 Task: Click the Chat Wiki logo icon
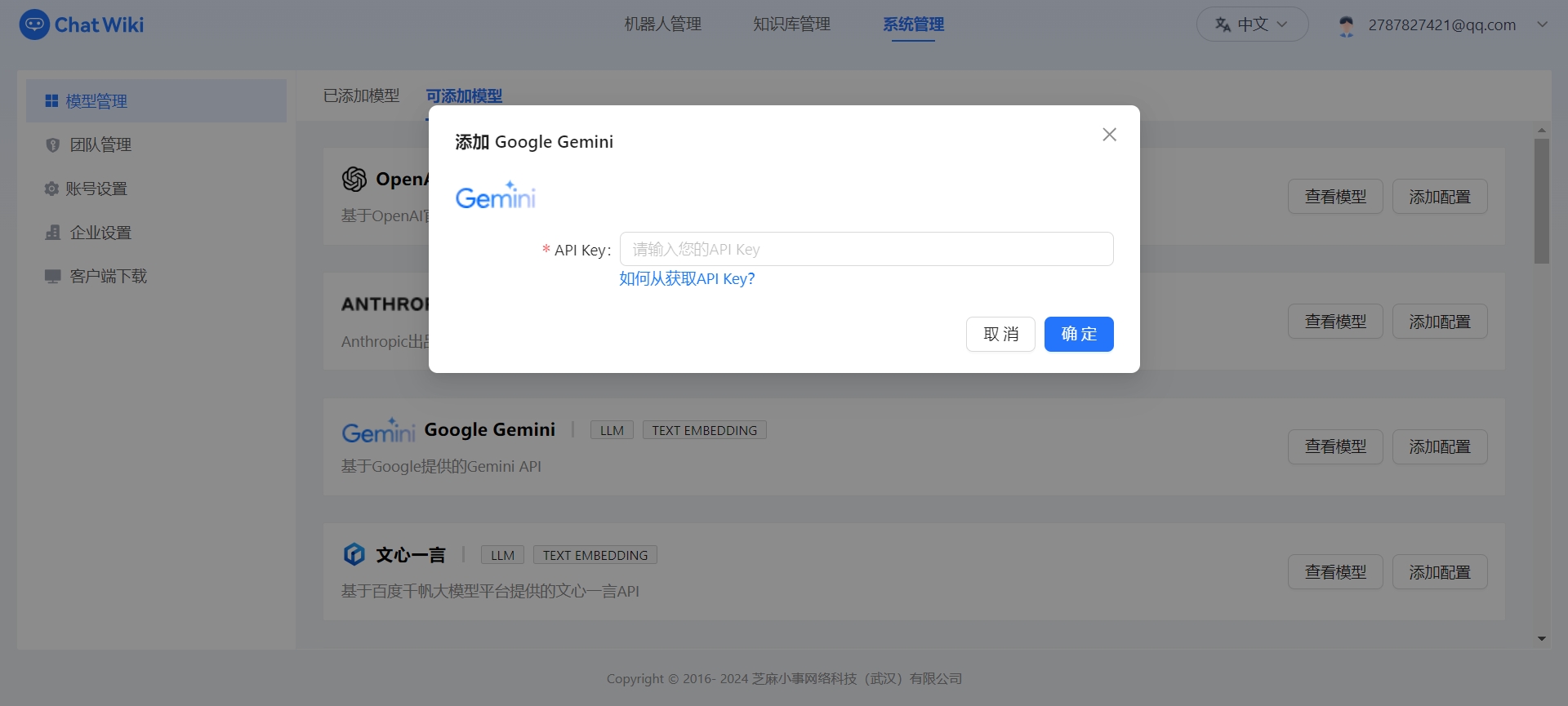click(x=34, y=24)
